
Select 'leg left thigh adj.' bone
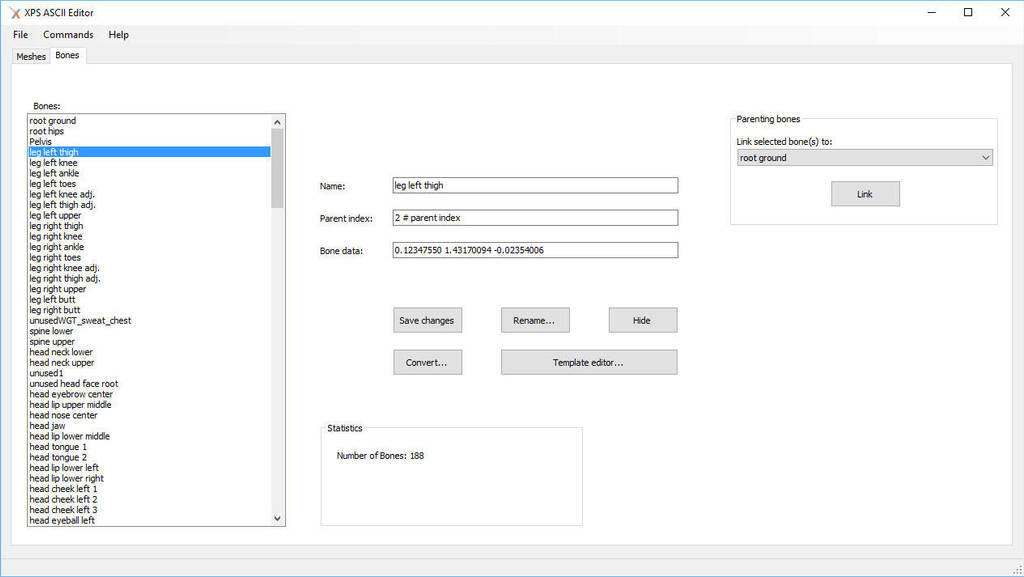149,205
